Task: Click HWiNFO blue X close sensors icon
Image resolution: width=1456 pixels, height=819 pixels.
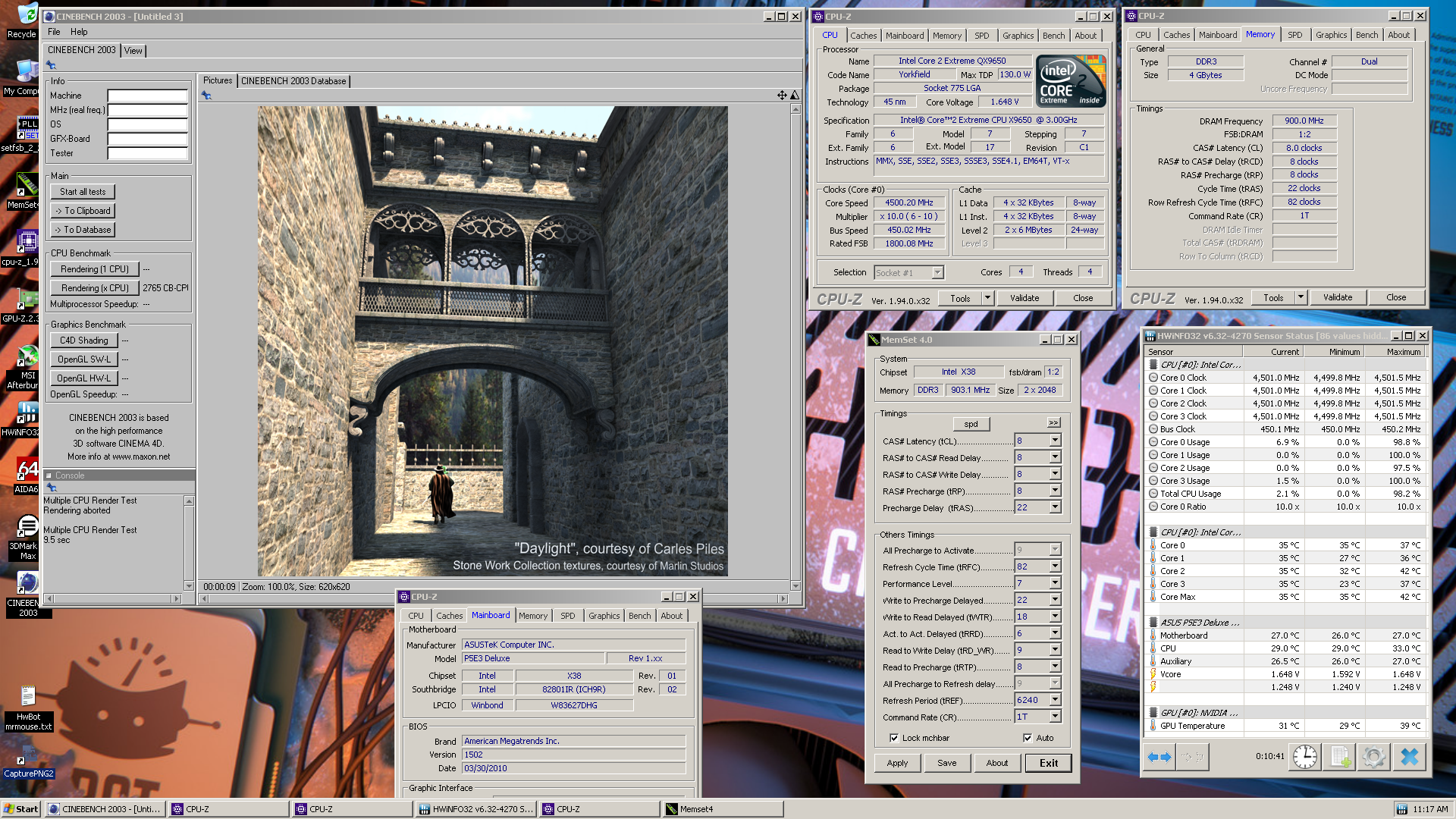Action: (1409, 757)
